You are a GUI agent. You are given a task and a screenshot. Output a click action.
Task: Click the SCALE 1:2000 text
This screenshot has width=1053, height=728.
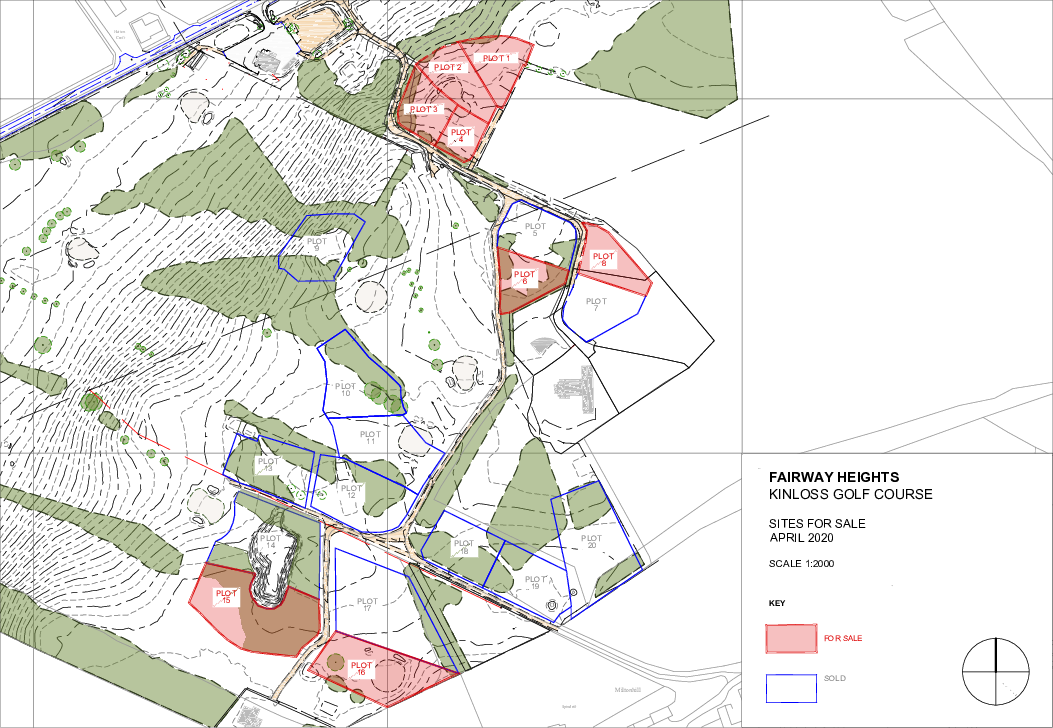(x=802, y=563)
